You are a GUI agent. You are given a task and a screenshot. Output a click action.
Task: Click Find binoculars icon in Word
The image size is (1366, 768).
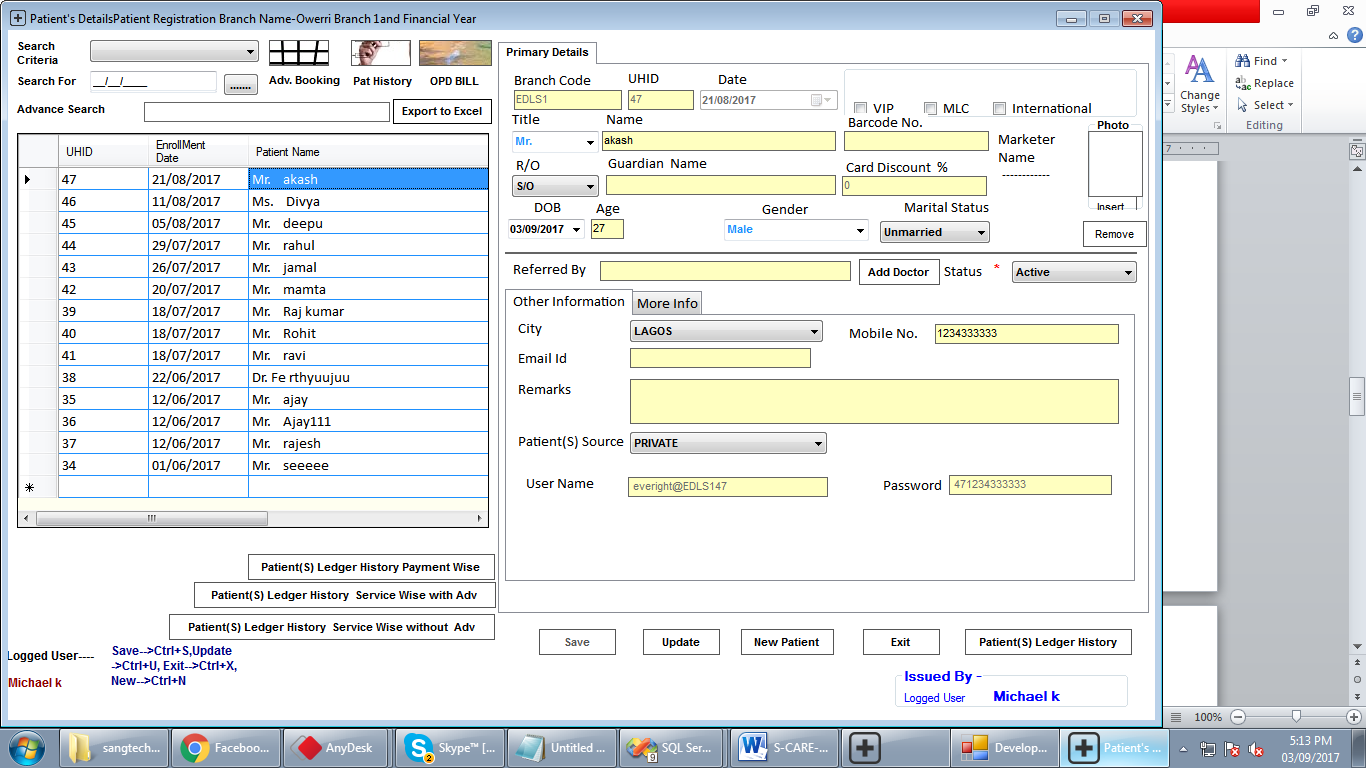click(x=1243, y=61)
